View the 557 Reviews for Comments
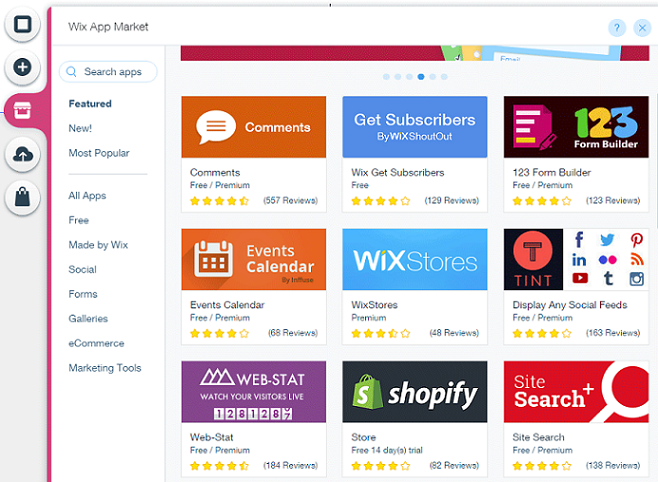 pyautogui.click(x=290, y=201)
